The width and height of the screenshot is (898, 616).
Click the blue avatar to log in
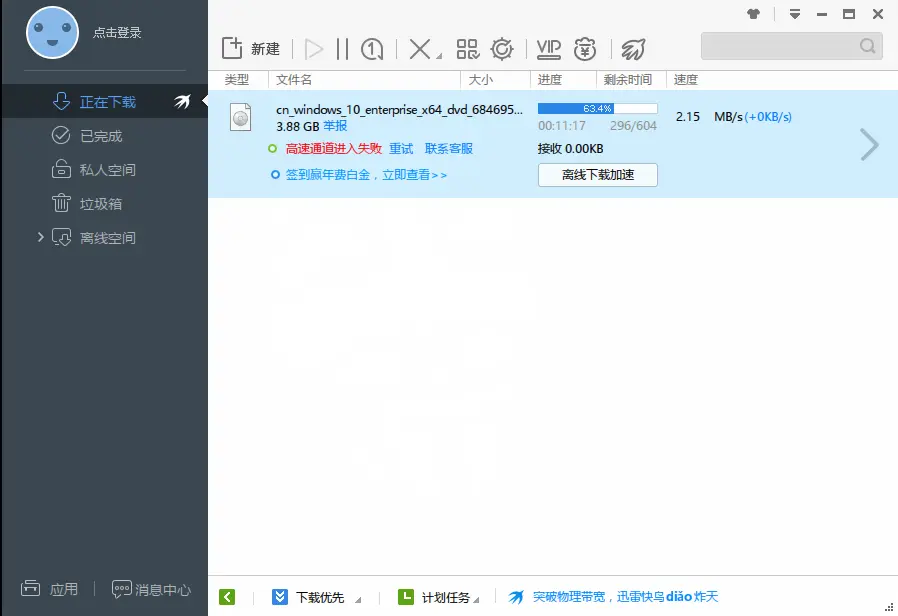[52, 33]
